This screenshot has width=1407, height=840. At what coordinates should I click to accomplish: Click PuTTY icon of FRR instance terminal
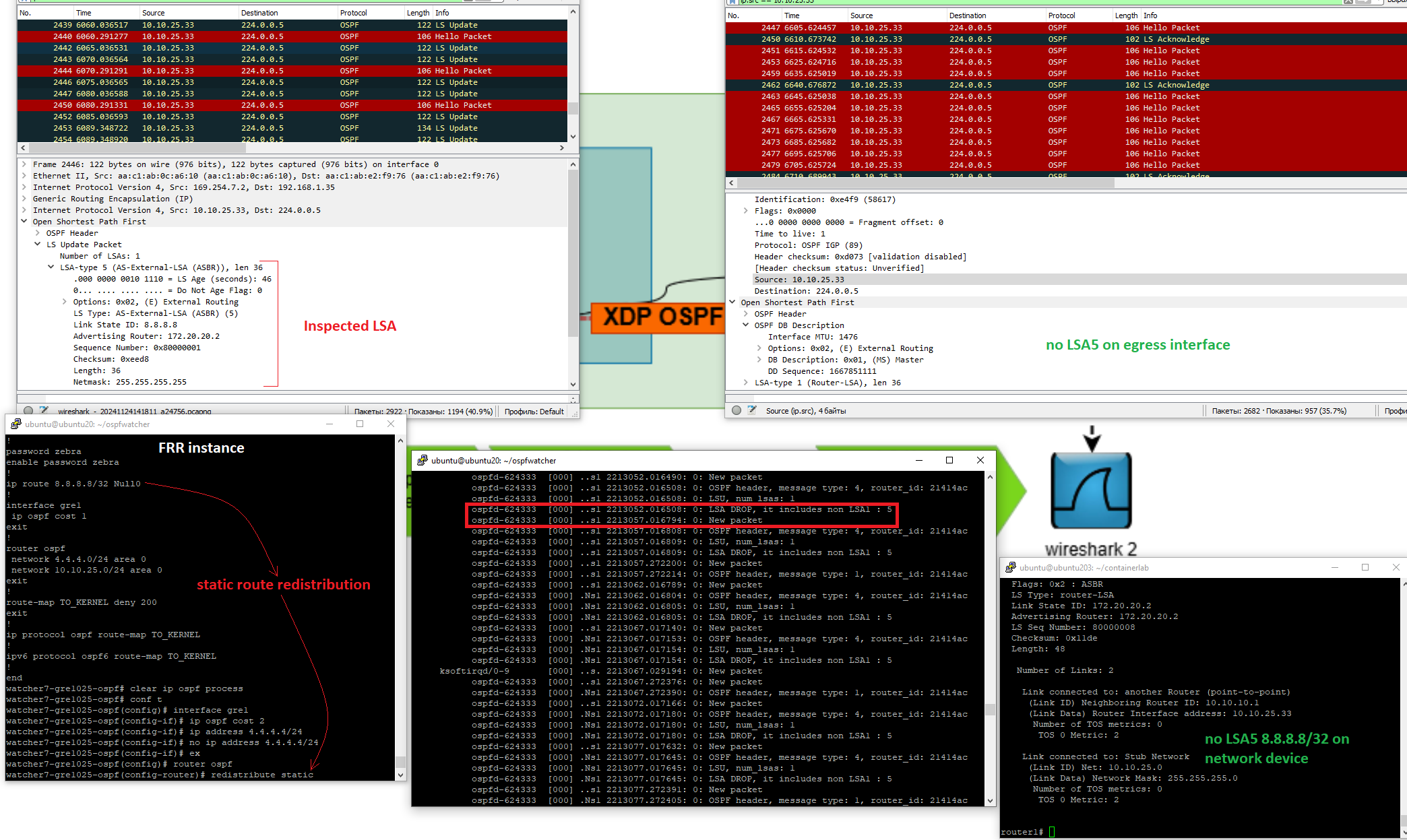click(16, 424)
